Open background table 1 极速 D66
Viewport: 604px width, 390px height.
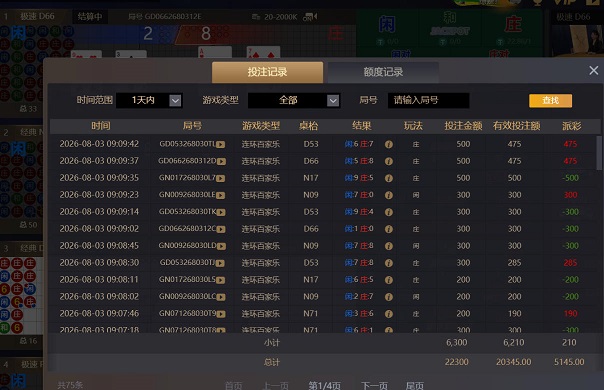click(37, 17)
